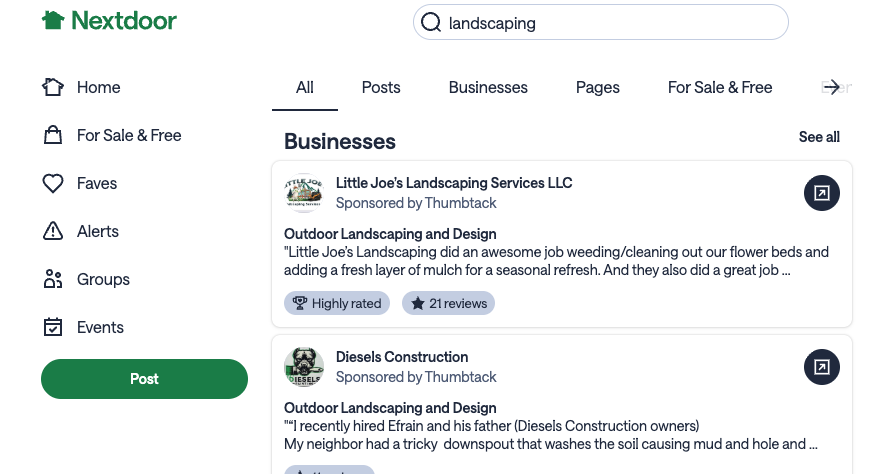876x474 pixels.
Task: Switch to the Posts tab
Action: click(381, 87)
